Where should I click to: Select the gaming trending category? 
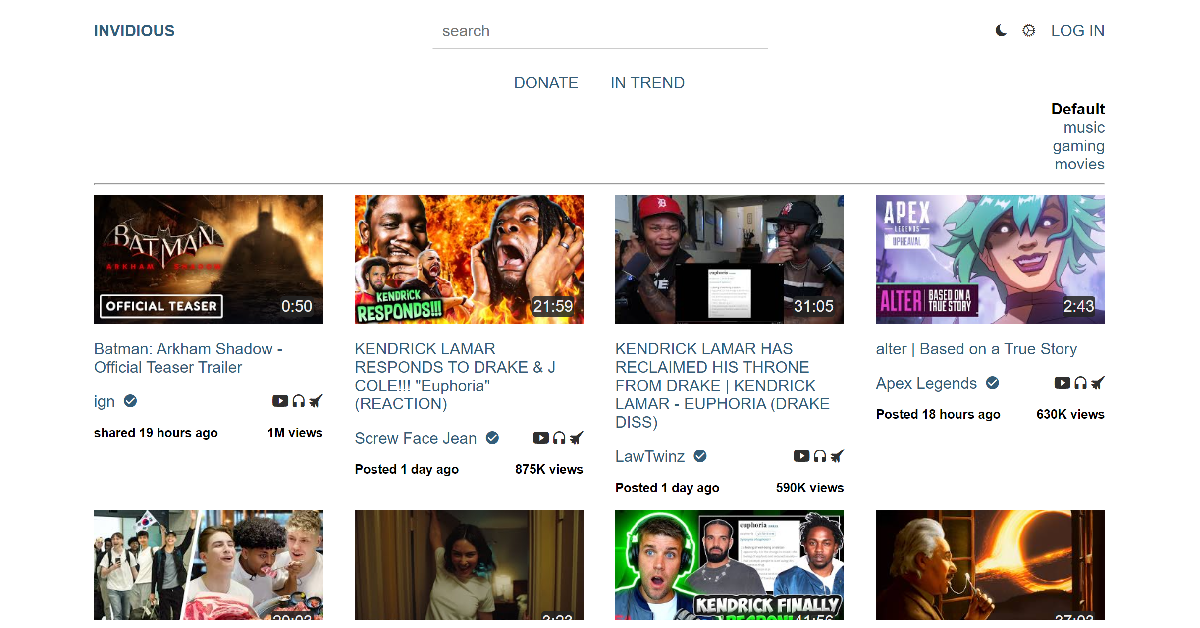[1078, 146]
